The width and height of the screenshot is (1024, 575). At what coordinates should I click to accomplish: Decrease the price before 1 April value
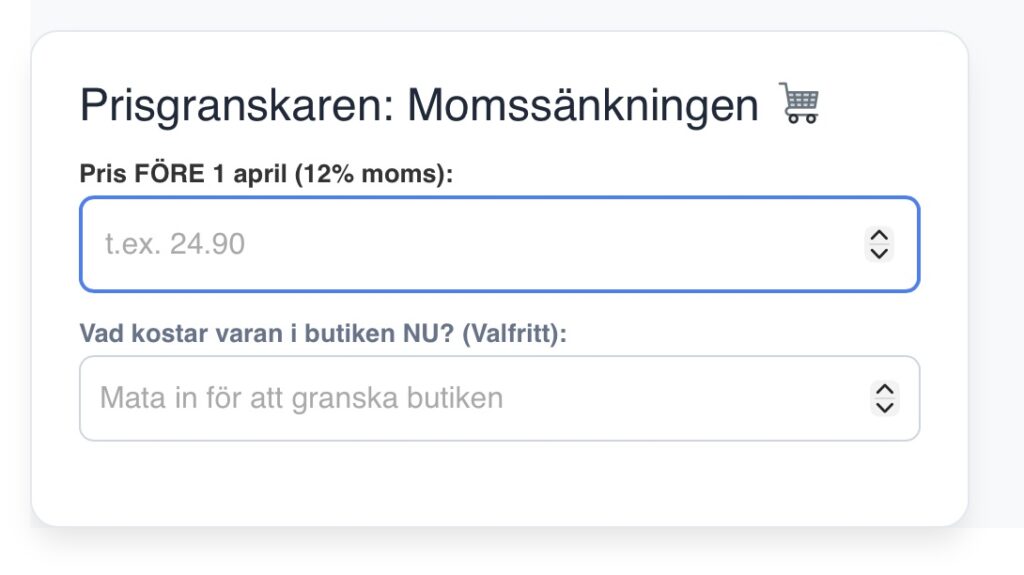(x=879, y=253)
